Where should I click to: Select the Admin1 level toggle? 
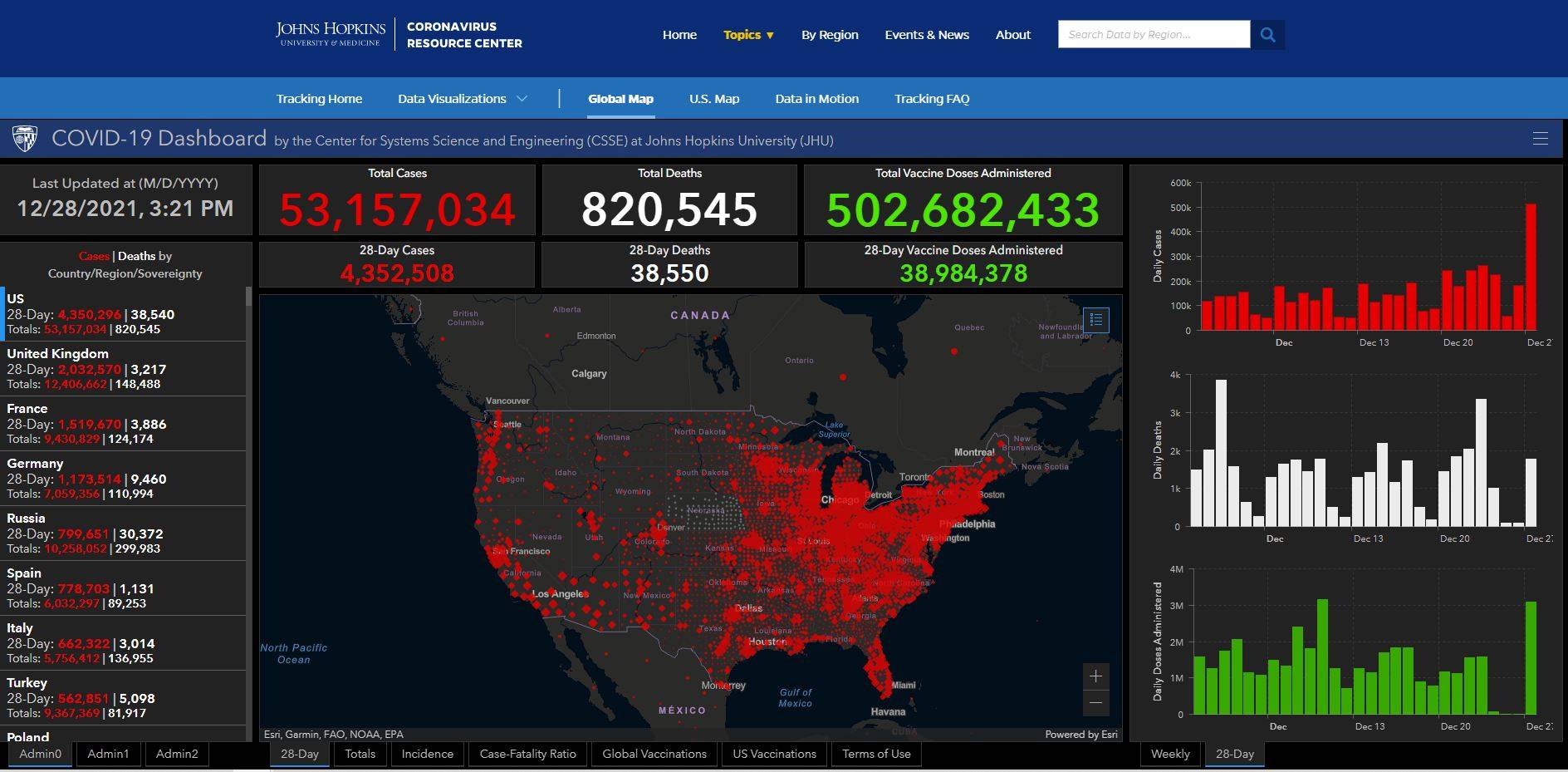tap(108, 754)
